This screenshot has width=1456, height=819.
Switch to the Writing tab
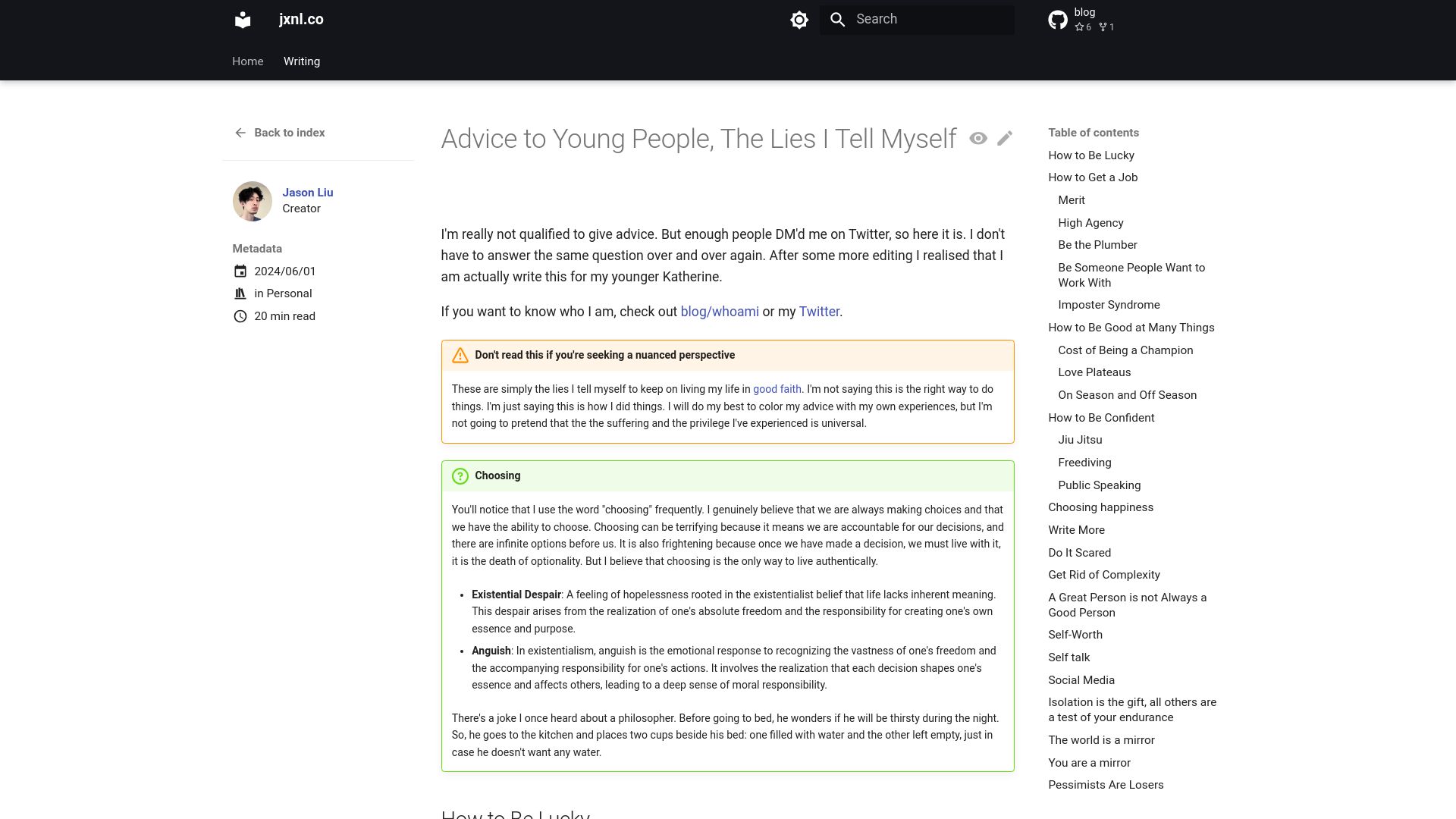click(302, 61)
